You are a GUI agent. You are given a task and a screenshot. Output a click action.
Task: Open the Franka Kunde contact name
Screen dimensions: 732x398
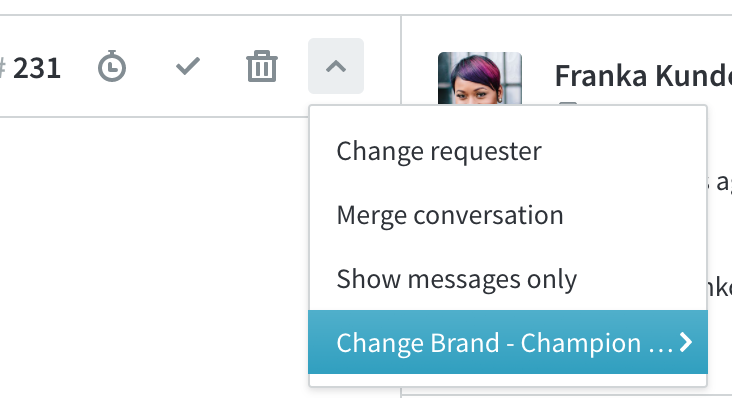[x=643, y=76]
